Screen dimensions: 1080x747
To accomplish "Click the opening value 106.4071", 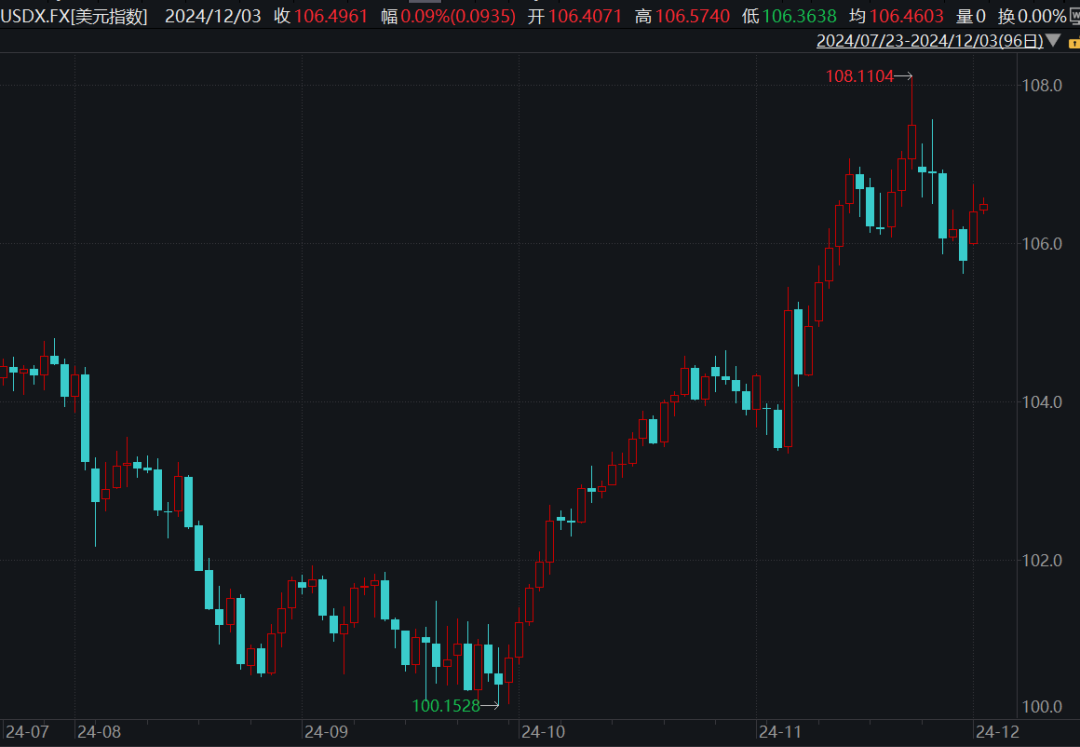I will [585, 16].
